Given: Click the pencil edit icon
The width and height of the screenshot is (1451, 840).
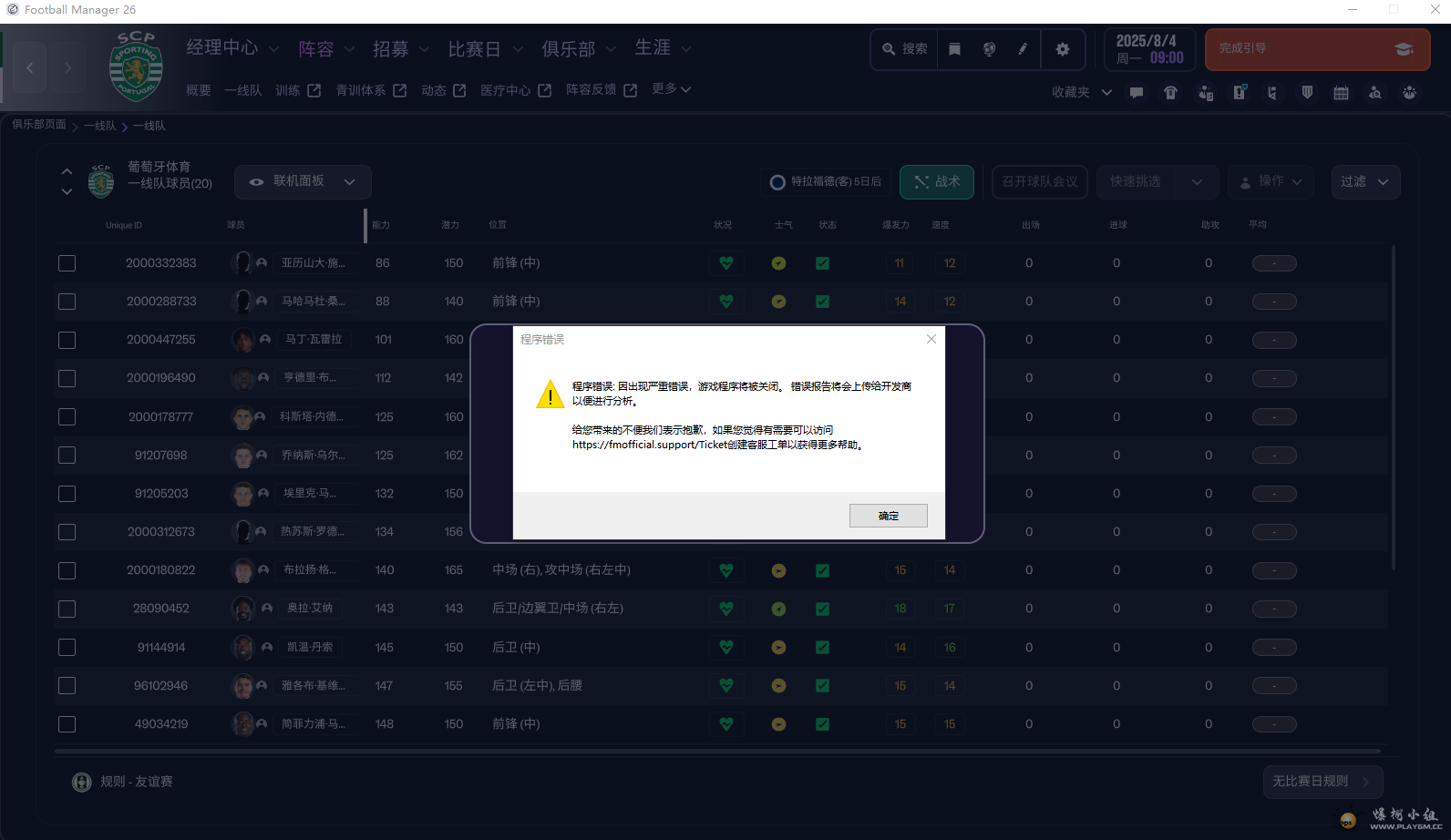Looking at the screenshot, I should pos(1023,49).
